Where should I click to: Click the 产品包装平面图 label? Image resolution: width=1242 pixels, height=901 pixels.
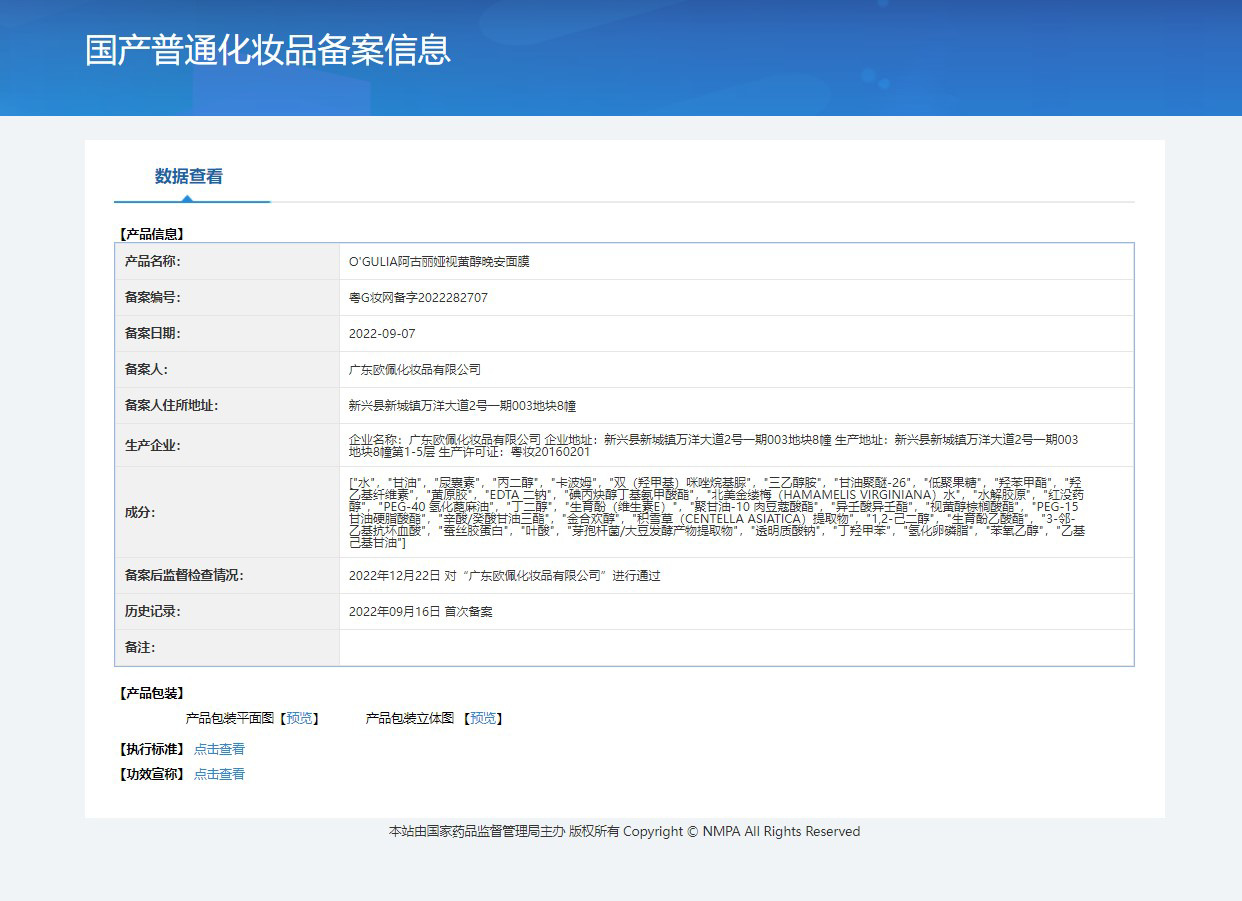230,718
